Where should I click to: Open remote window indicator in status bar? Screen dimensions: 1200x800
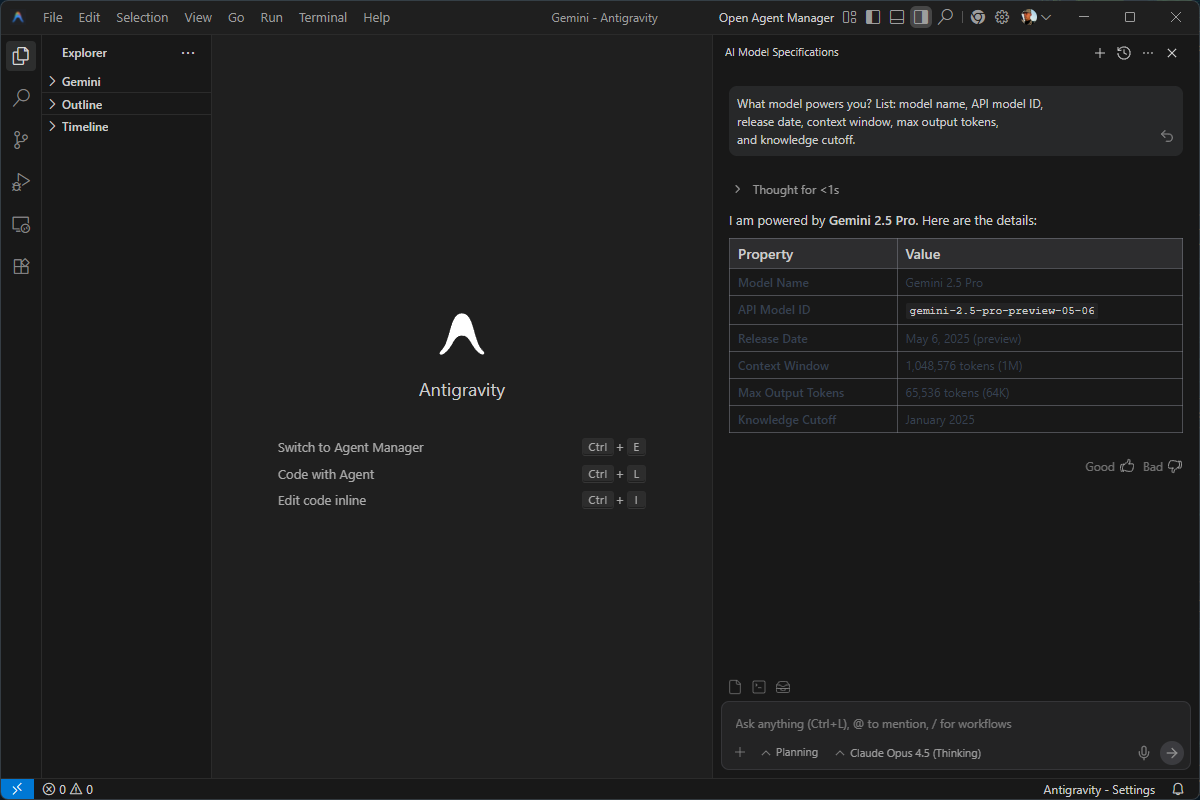(x=17, y=789)
